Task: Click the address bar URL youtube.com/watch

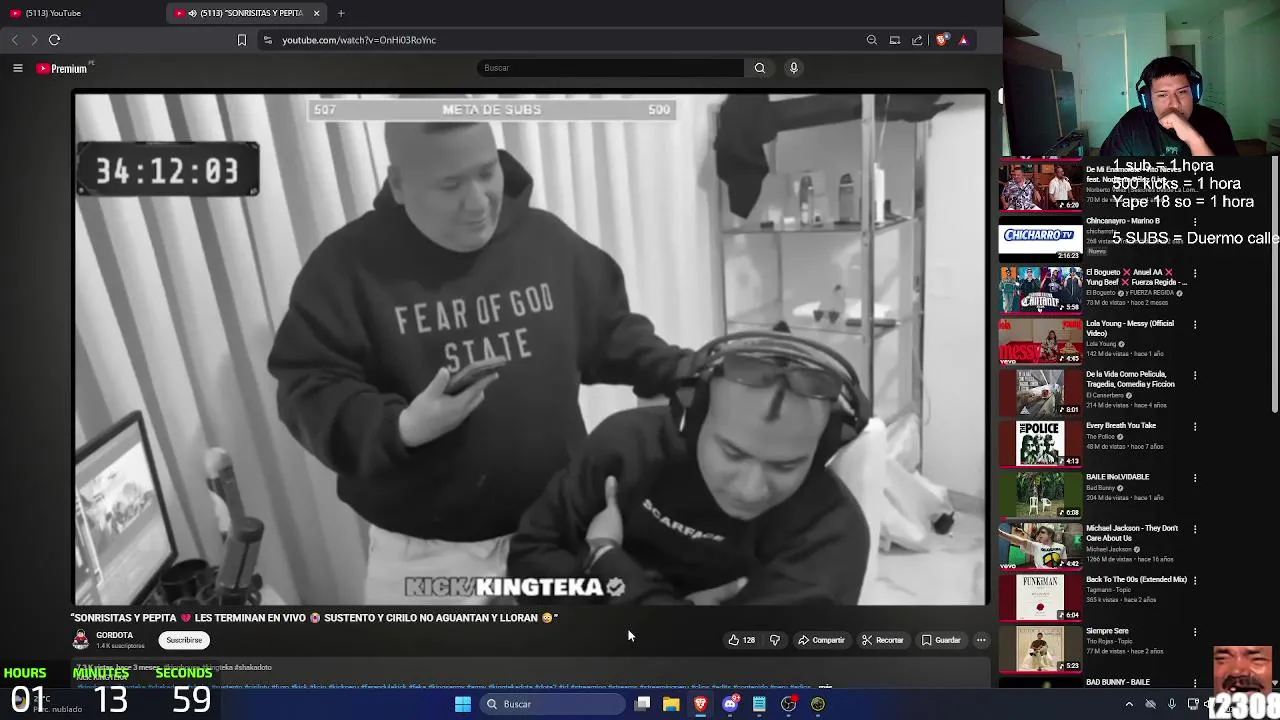Action: click(x=359, y=40)
